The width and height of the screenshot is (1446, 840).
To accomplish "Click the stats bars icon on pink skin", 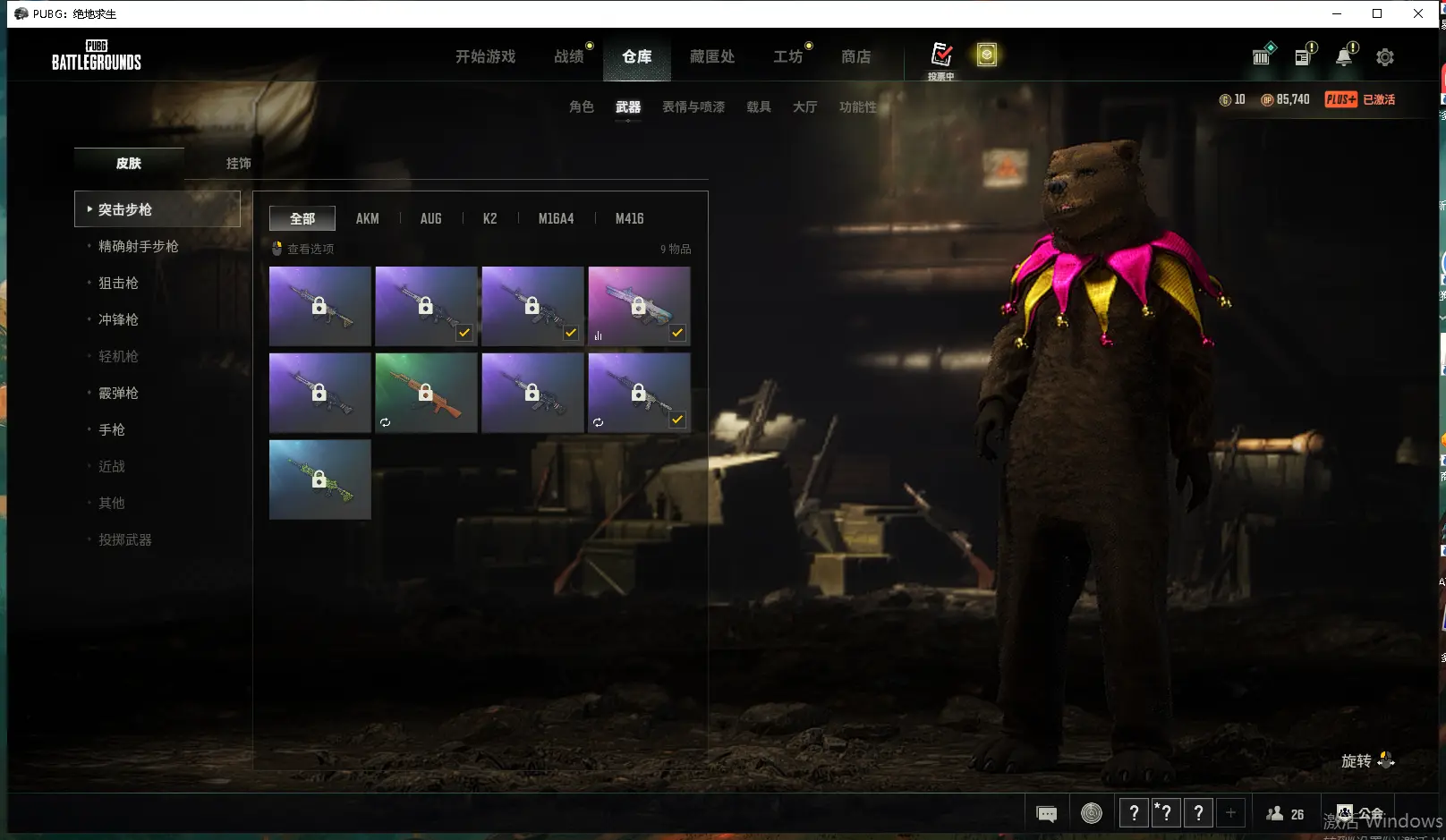I will tap(598, 335).
